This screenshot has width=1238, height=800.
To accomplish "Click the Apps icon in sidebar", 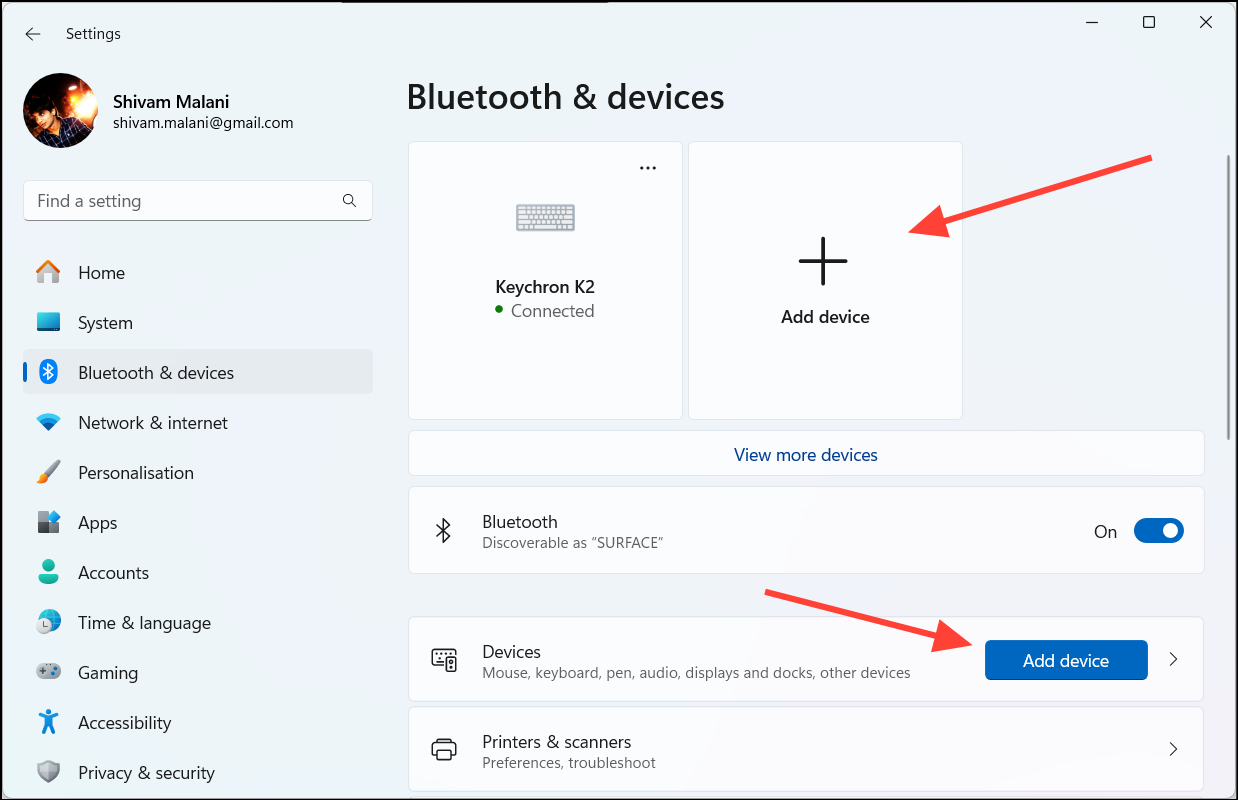I will coord(48,522).
